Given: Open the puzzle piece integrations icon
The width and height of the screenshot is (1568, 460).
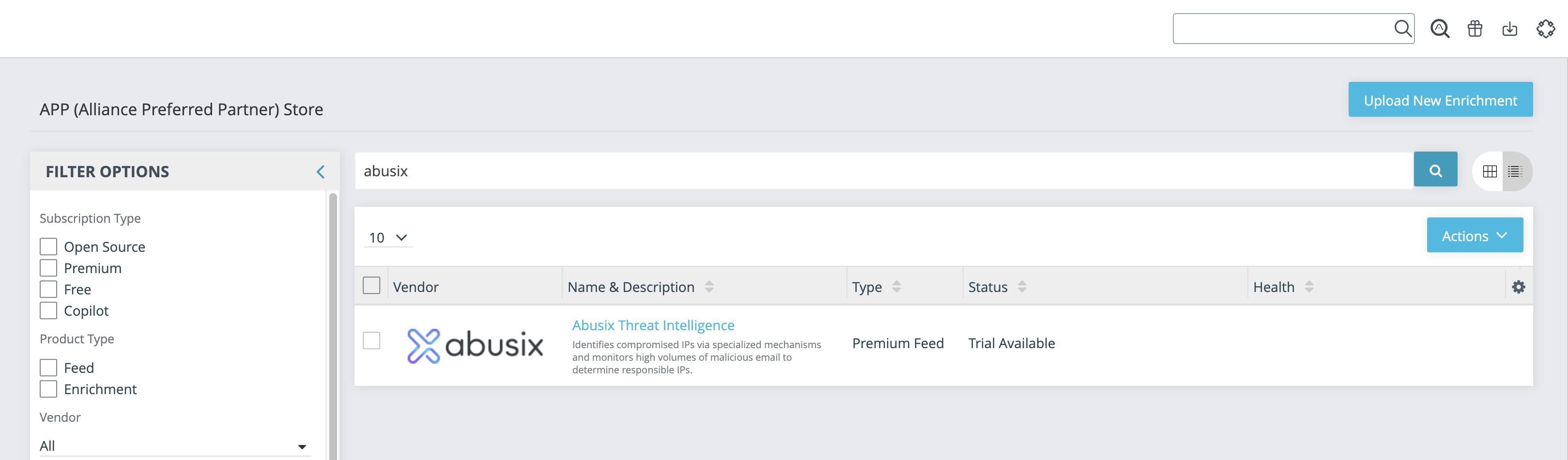Looking at the screenshot, I should (x=1545, y=29).
